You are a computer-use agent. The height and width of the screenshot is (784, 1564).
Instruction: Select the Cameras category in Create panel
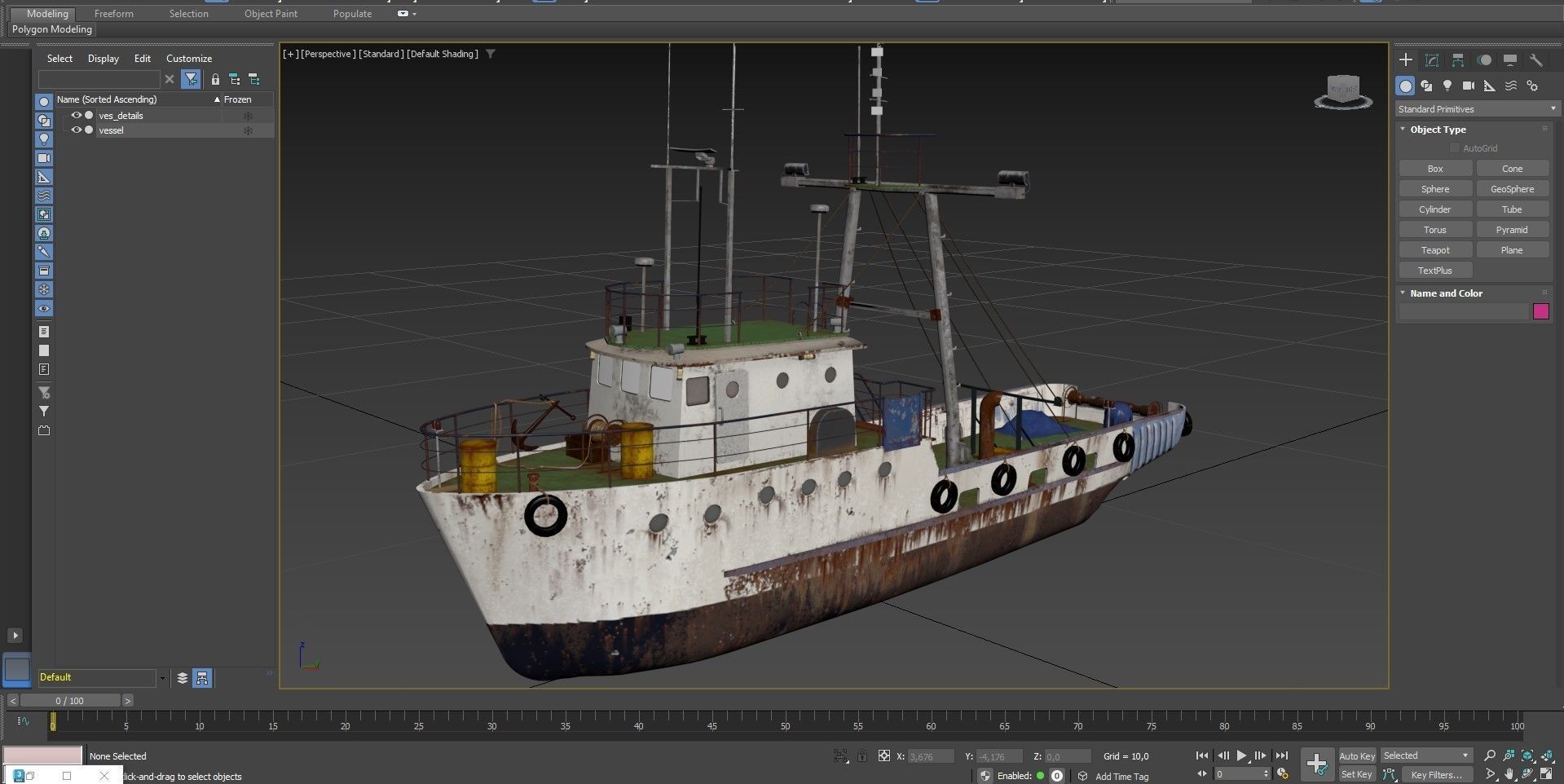pyautogui.click(x=1469, y=86)
